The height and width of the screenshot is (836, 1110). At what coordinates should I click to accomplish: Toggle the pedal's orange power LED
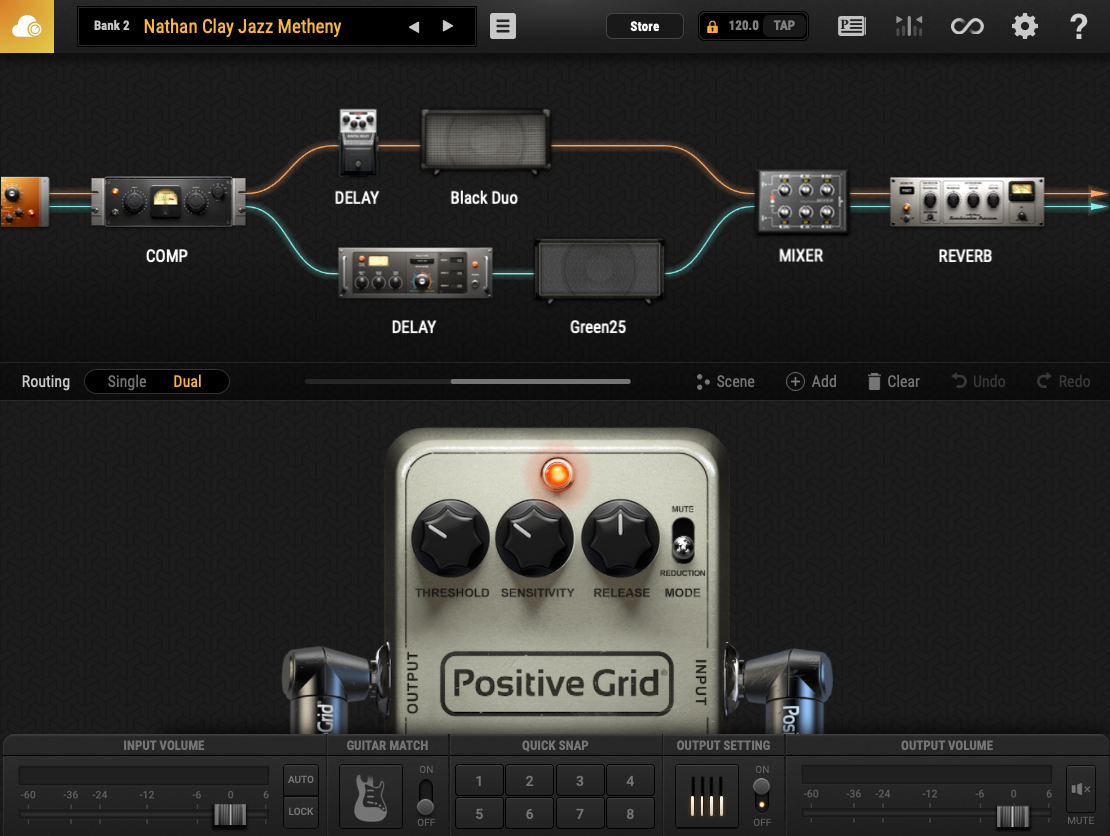[x=557, y=474]
